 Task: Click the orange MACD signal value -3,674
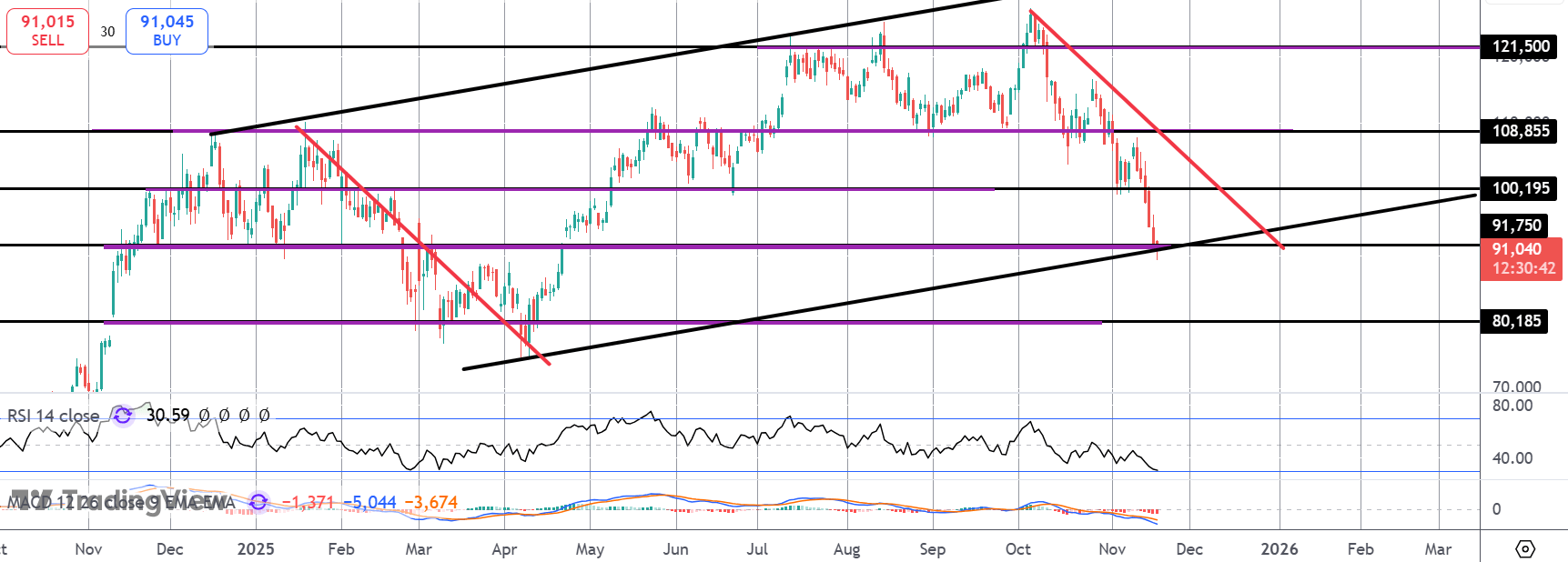(430, 502)
